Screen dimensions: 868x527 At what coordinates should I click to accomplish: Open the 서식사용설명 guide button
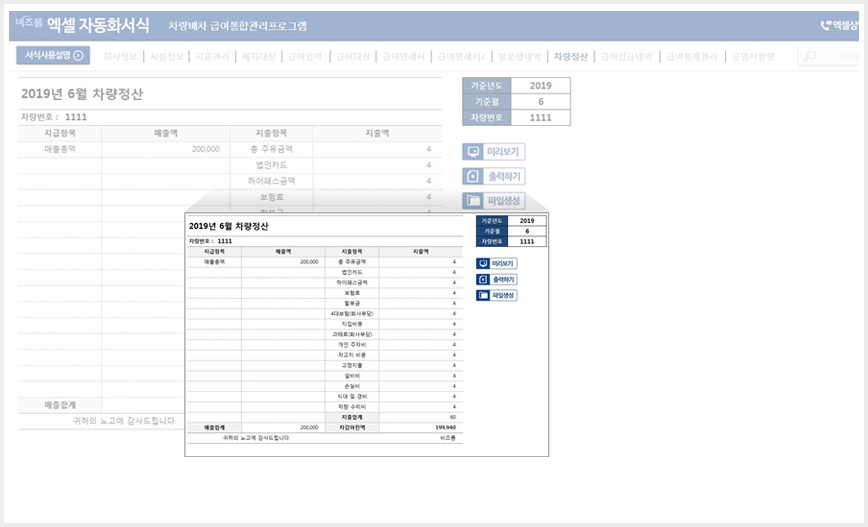[53, 55]
